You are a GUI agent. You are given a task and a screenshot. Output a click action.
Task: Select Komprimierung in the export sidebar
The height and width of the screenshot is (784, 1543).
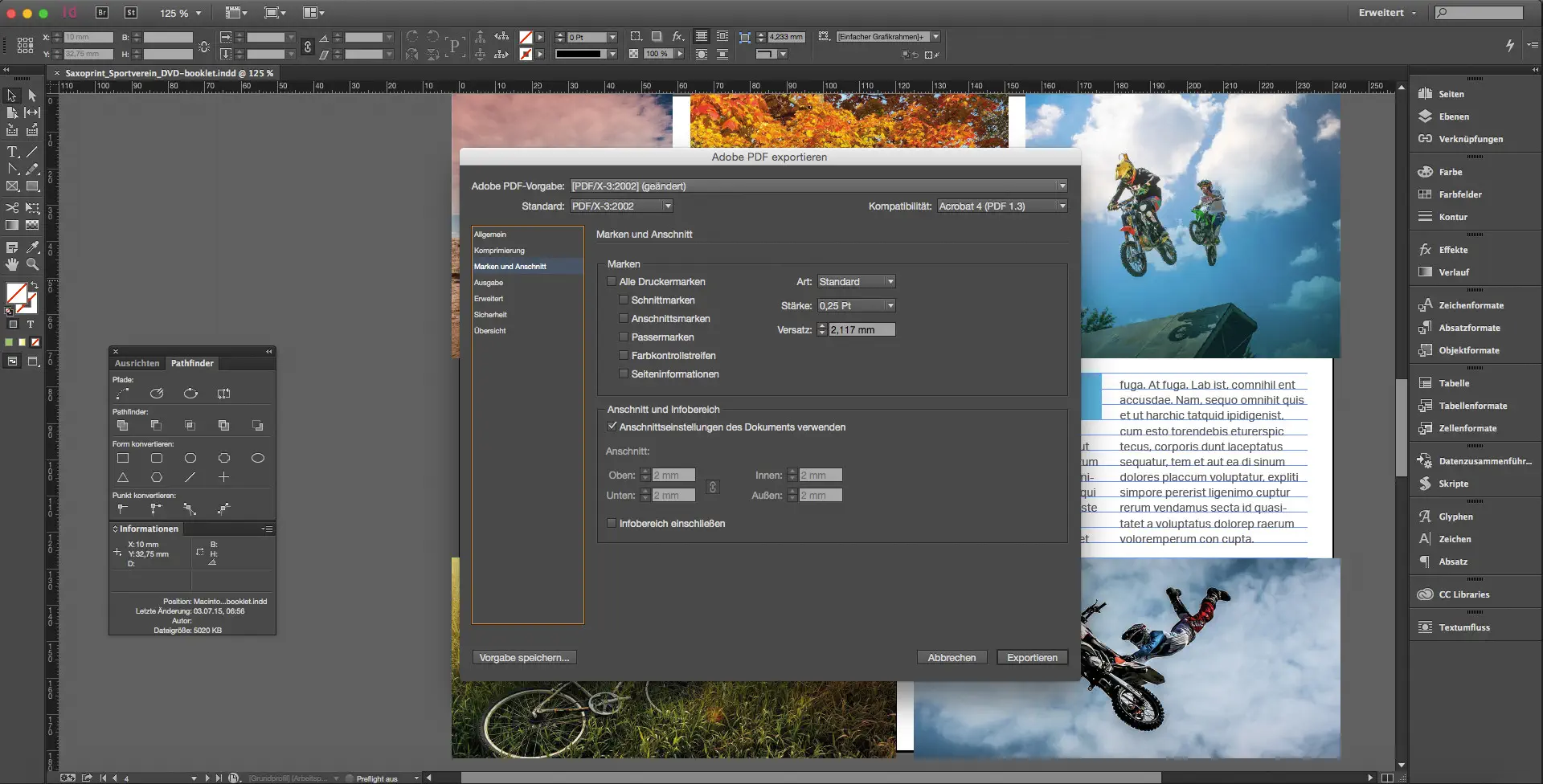coord(499,251)
